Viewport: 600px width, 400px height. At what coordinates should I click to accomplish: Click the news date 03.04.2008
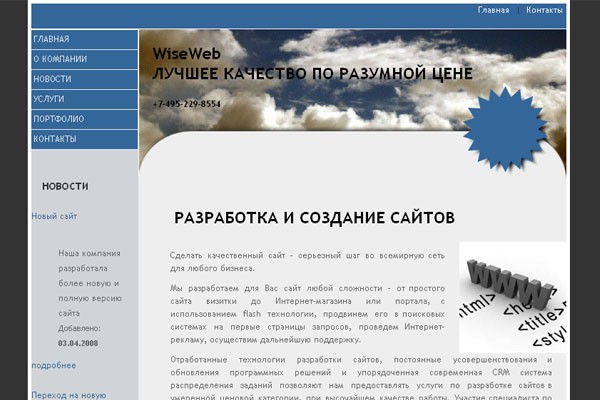78,343
